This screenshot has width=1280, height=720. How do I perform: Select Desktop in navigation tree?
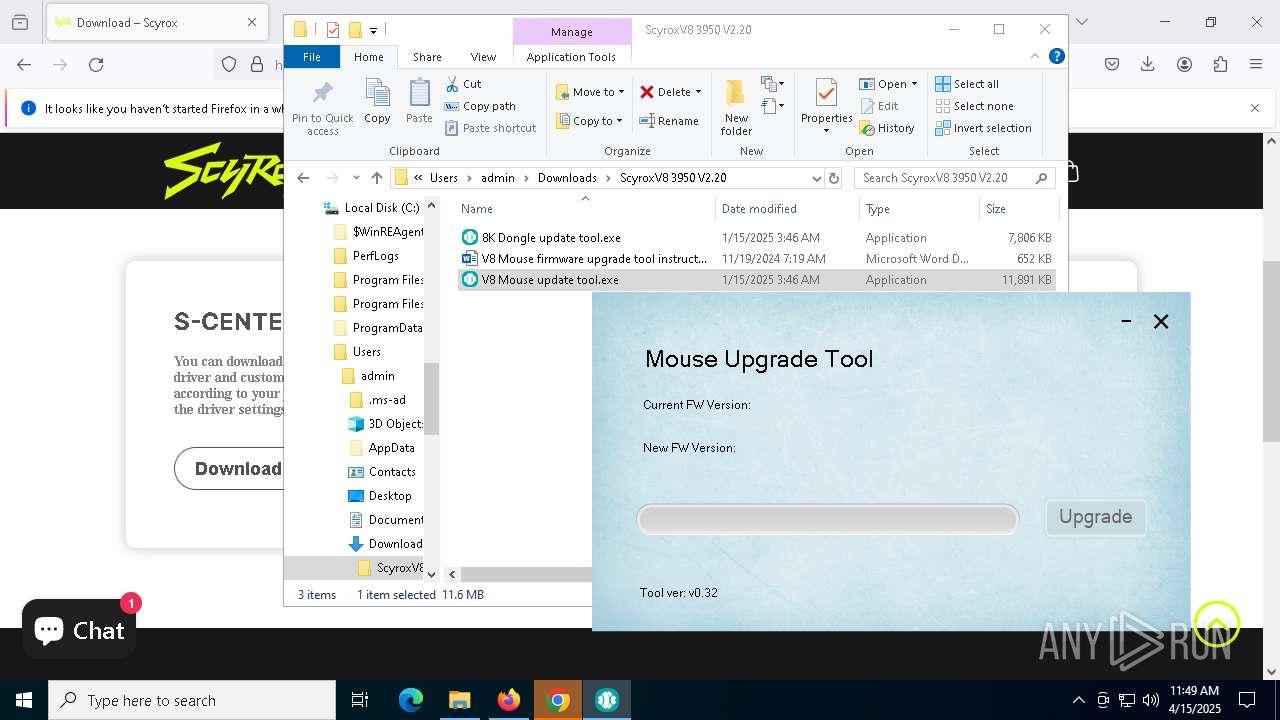coord(379,496)
